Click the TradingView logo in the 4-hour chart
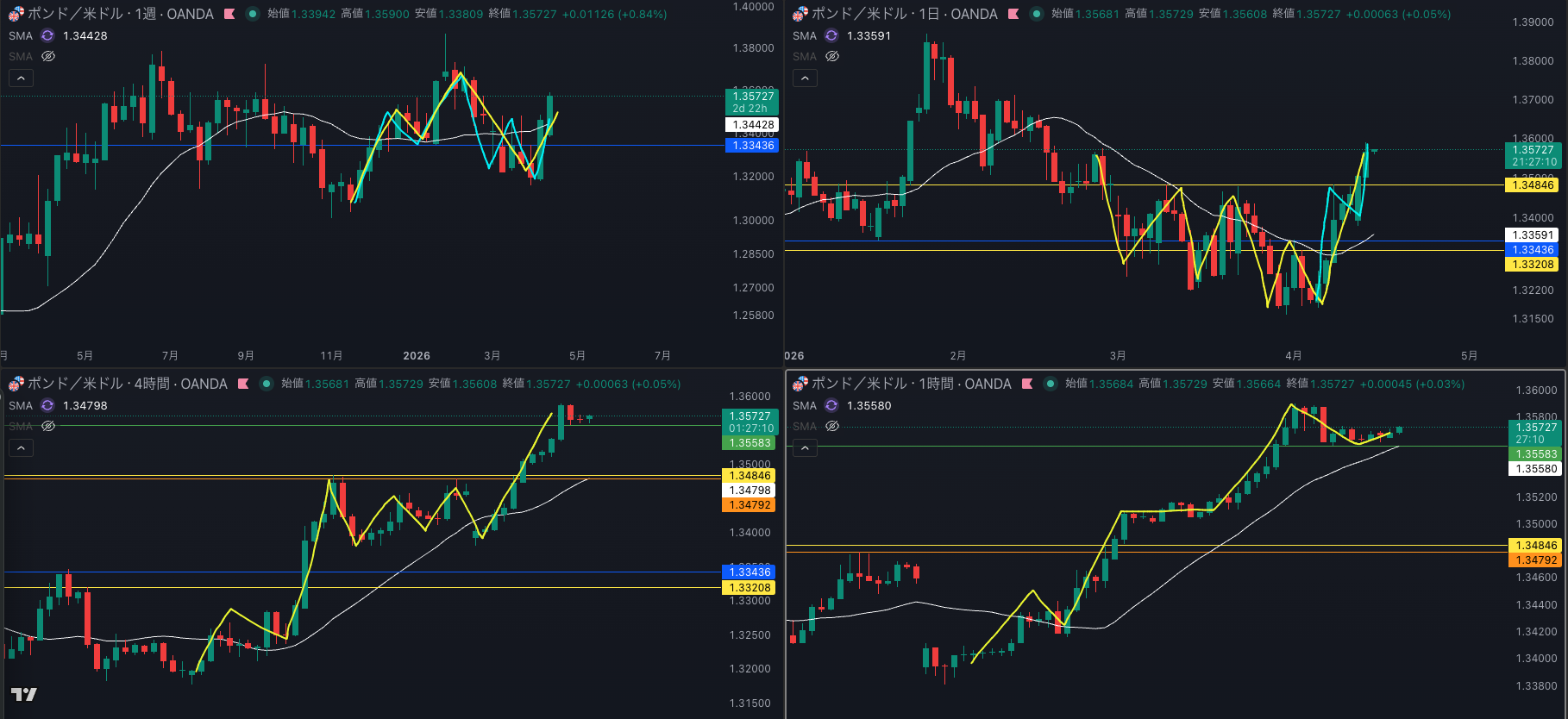The image size is (1568, 719). (23, 694)
